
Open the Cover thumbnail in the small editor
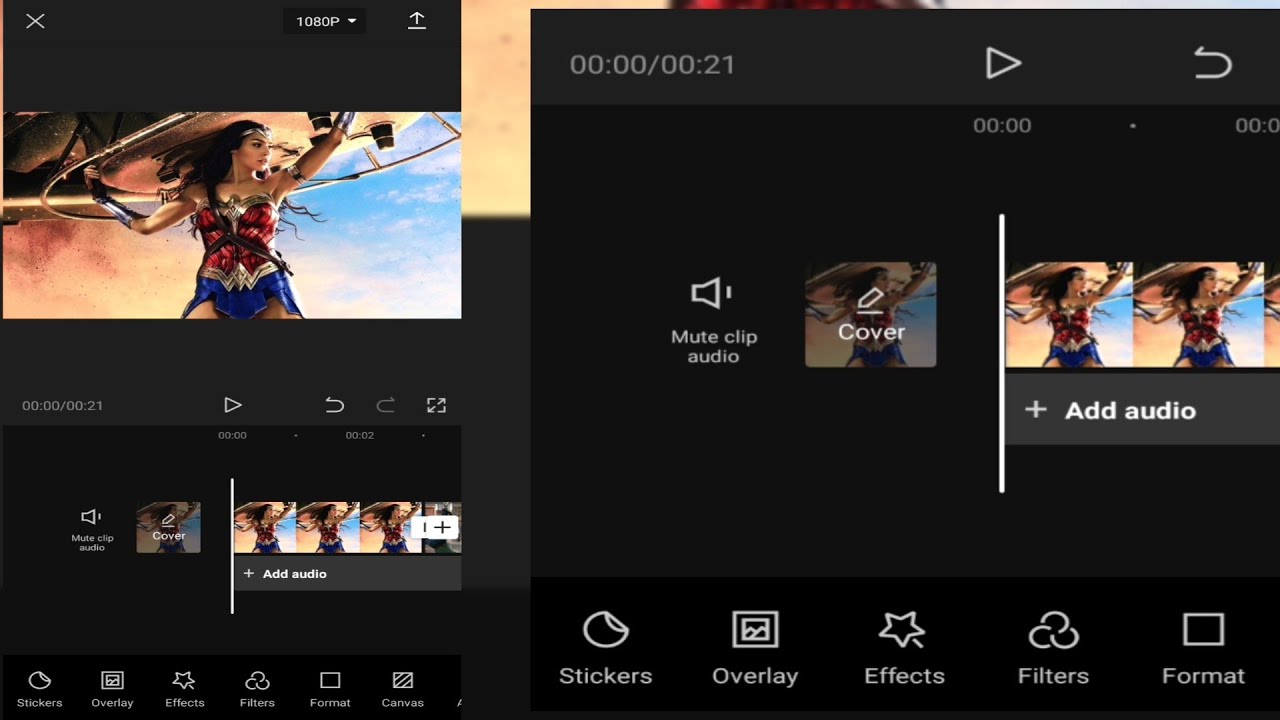click(168, 527)
